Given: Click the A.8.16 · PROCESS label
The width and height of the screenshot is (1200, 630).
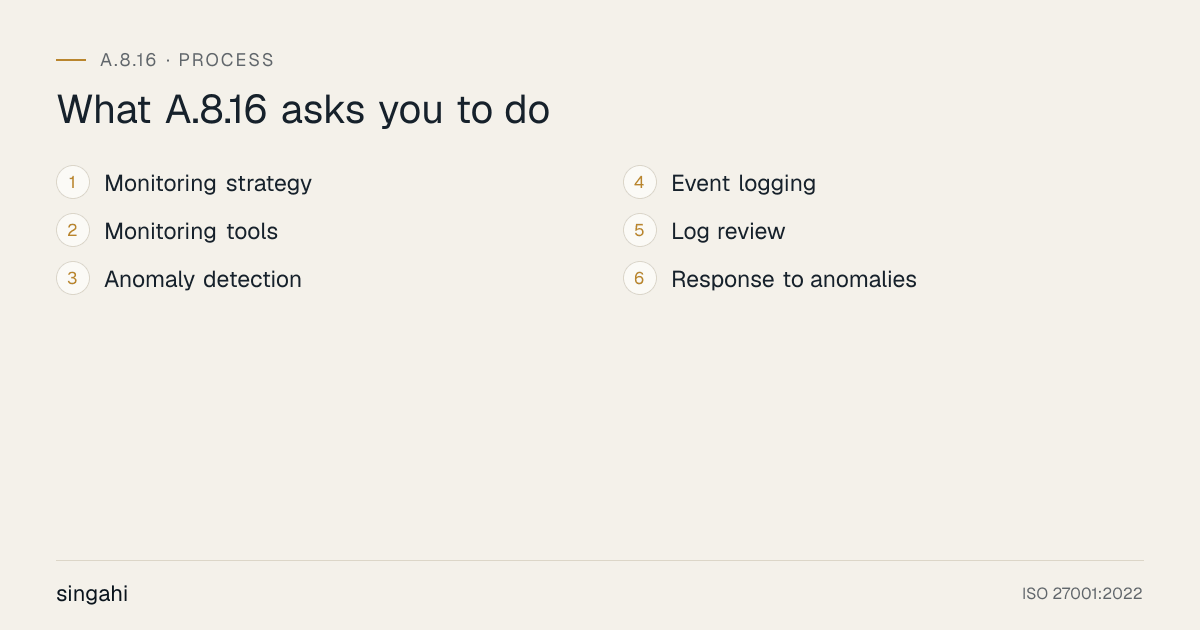Looking at the screenshot, I should [x=187, y=60].
